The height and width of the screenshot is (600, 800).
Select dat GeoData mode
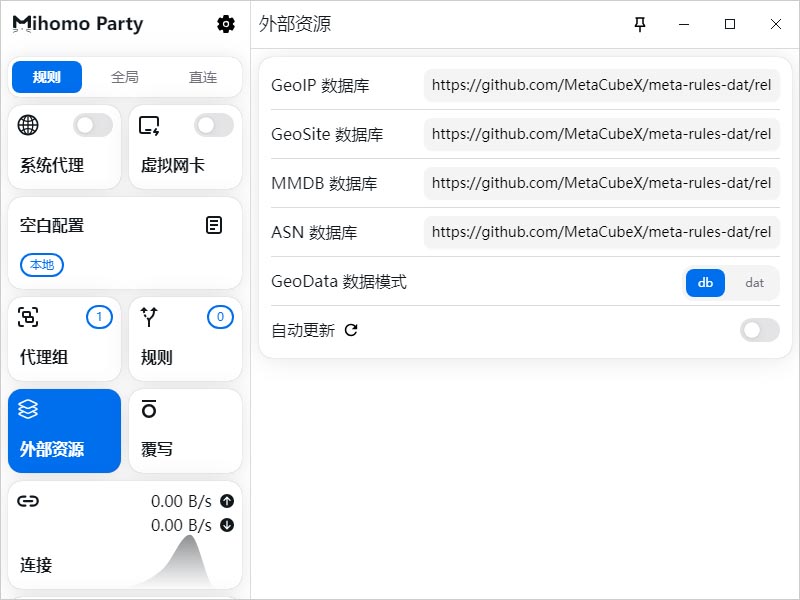pos(754,283)
